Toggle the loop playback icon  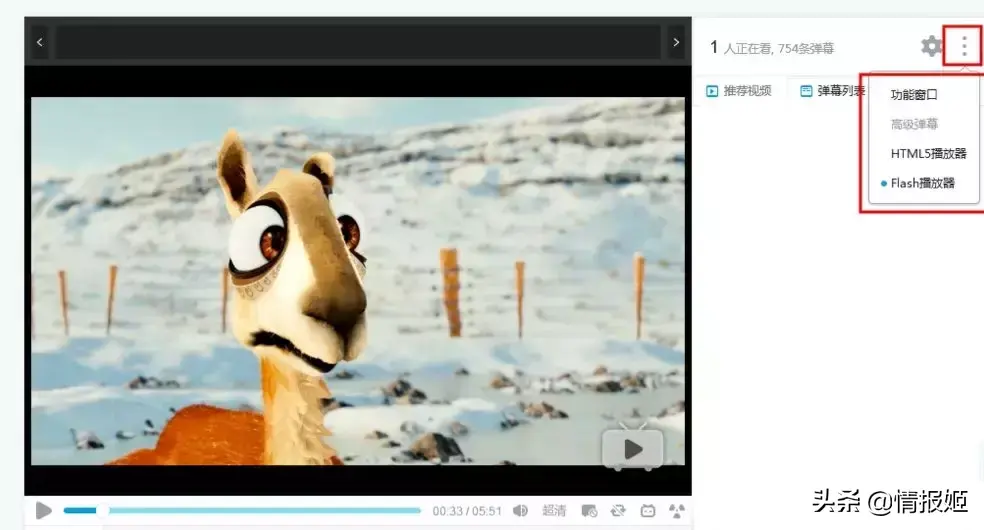618,511
